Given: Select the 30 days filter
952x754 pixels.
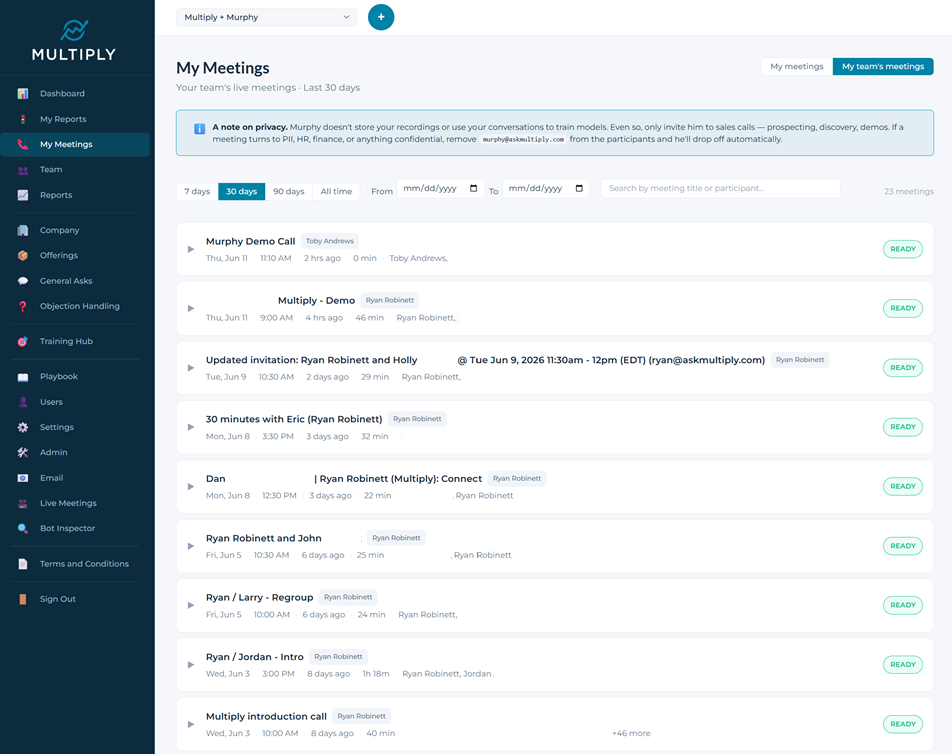Looking at the screenshot, I should 242,191.
